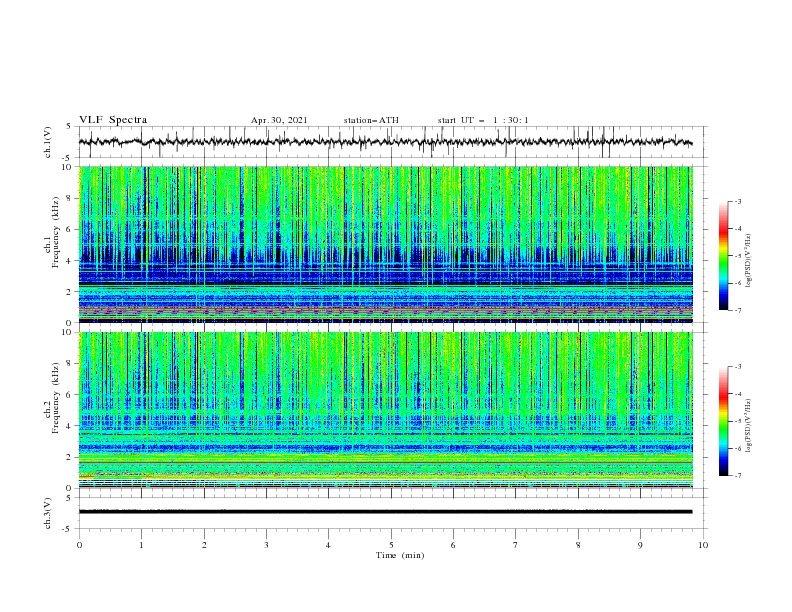This screenshot has height=612, width=792.
Task: Click the ch.3 flat black waveform trace
Action: pos(385,512)
